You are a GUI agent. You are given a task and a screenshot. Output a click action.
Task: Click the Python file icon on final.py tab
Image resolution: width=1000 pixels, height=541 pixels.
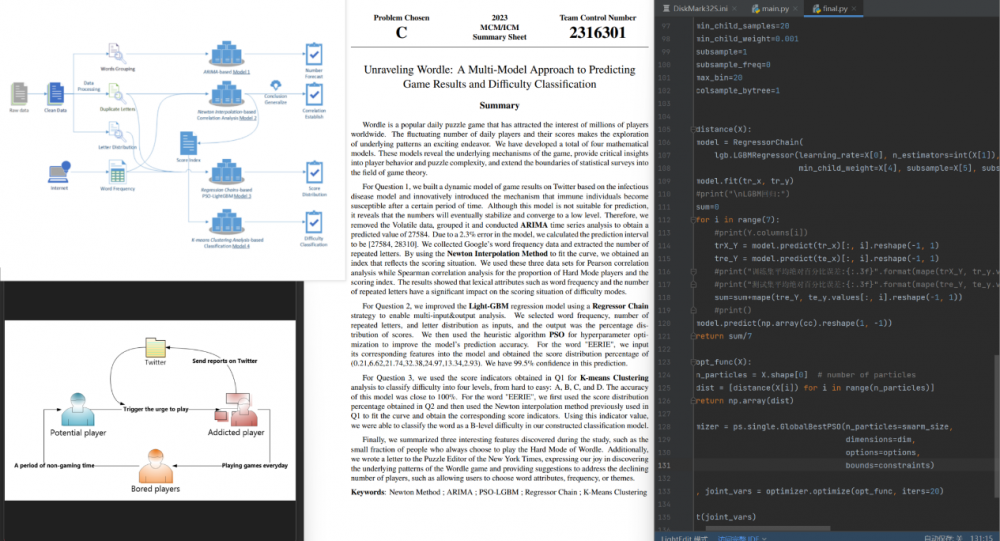816,8
